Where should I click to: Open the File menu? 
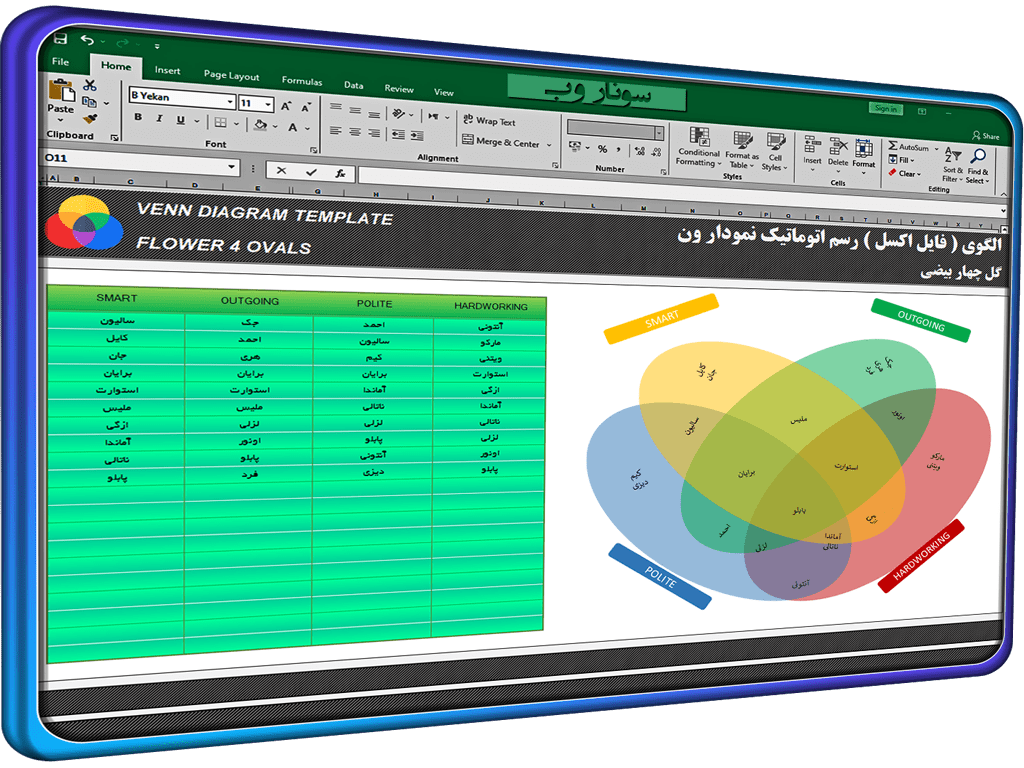click(x=61, y=61)
